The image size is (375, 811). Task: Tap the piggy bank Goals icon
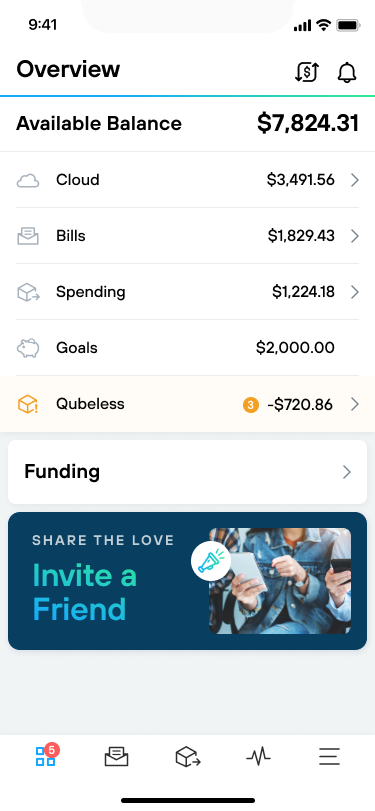click(x=28, y=348)
